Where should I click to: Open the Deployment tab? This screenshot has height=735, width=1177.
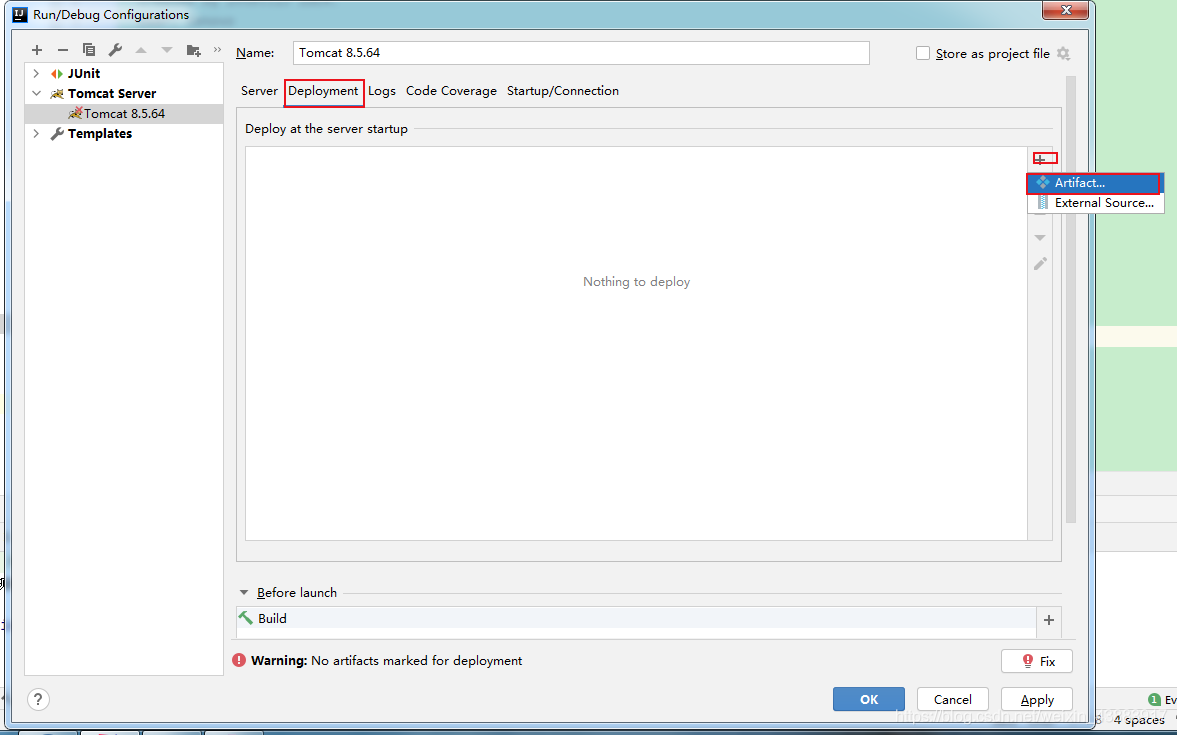324,91
